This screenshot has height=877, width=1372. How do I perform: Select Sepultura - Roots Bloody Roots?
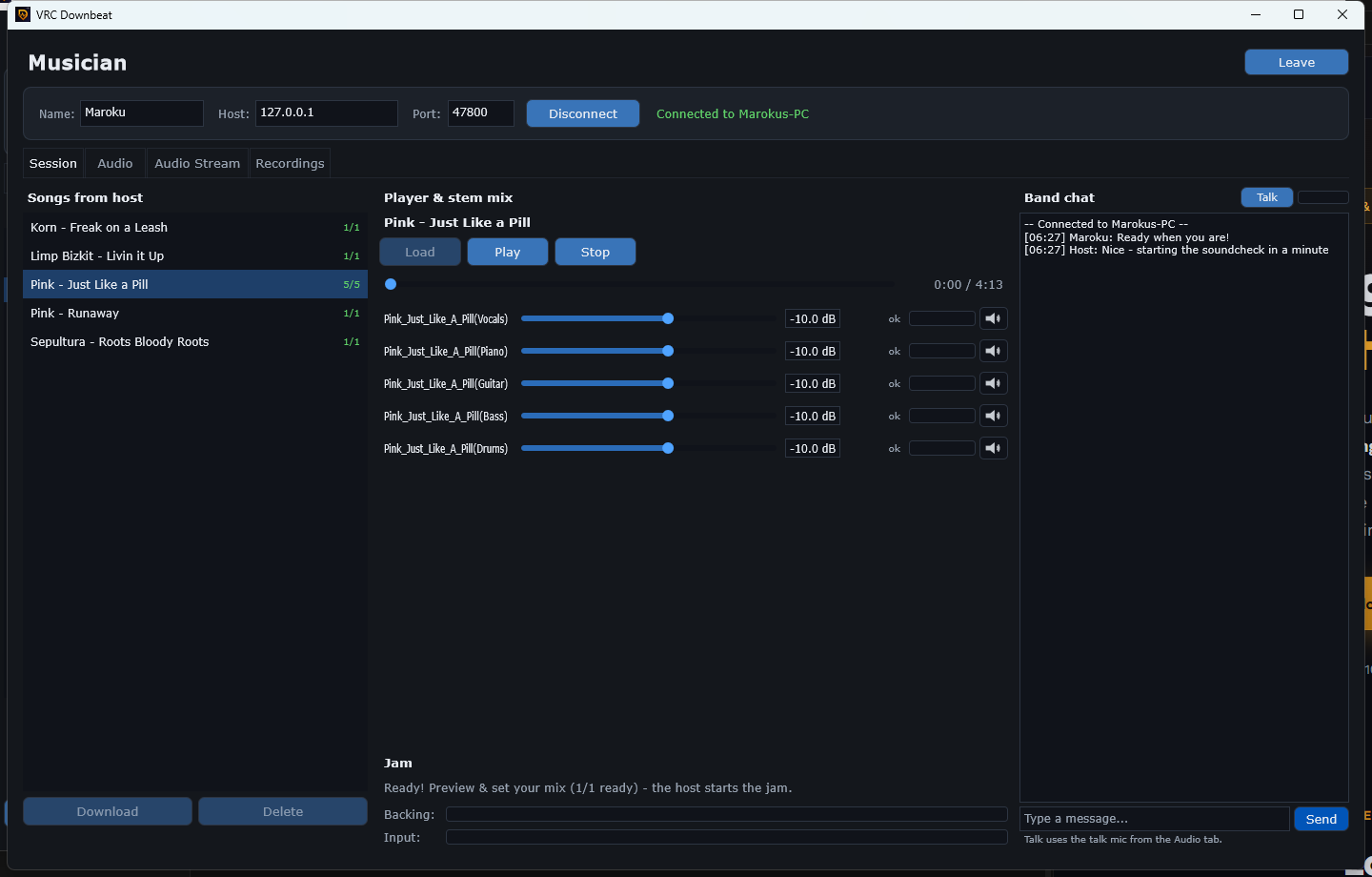point(195,341)
